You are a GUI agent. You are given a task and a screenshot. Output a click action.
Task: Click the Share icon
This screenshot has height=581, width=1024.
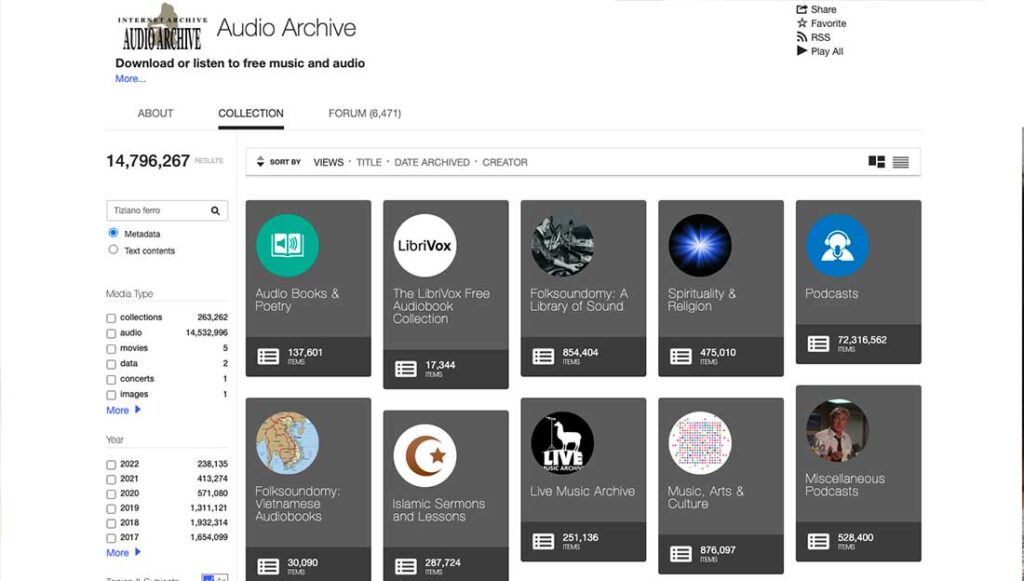click(x=802, y=9)
